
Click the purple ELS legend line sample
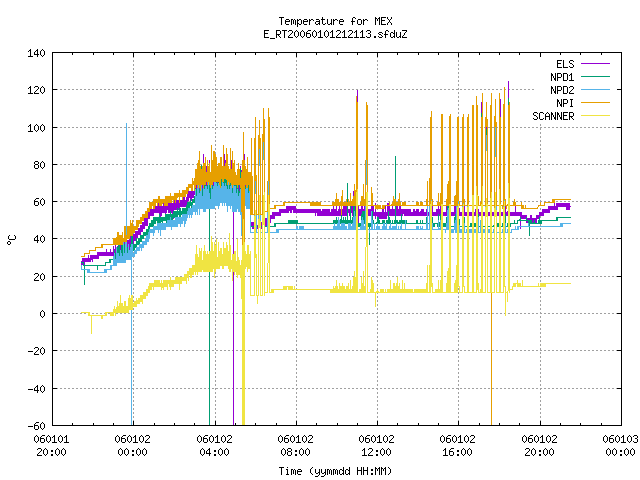pos(595,64)
